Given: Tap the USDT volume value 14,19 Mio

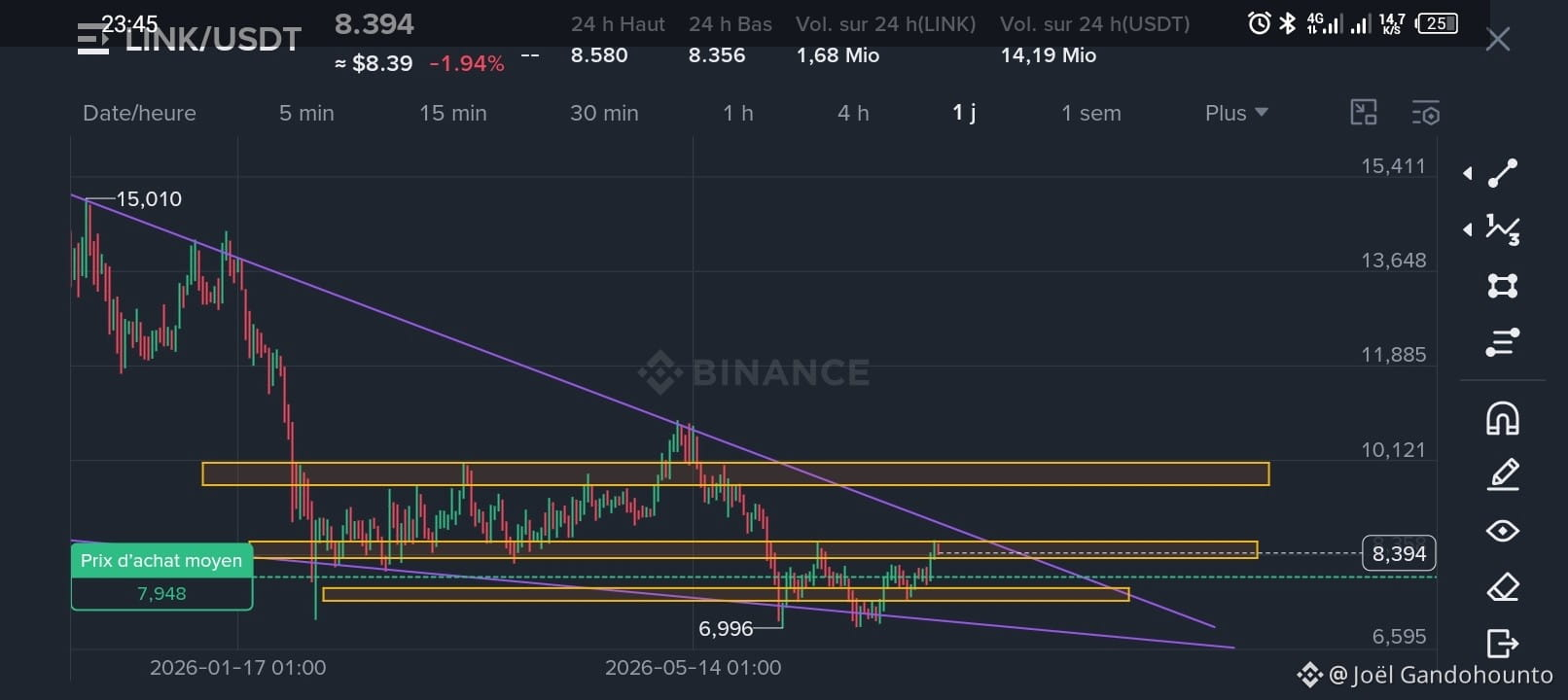Looking at the screenshot, I should pos(1049,55).
